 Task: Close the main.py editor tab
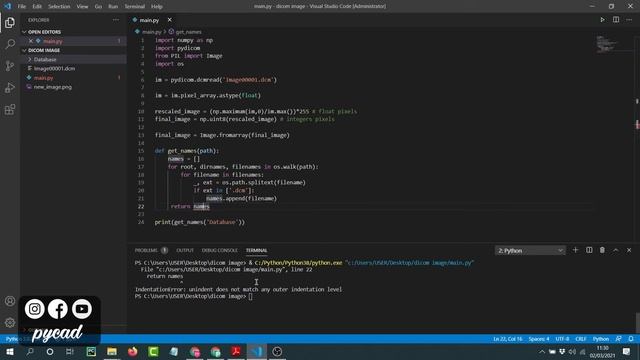click(169, 20)
